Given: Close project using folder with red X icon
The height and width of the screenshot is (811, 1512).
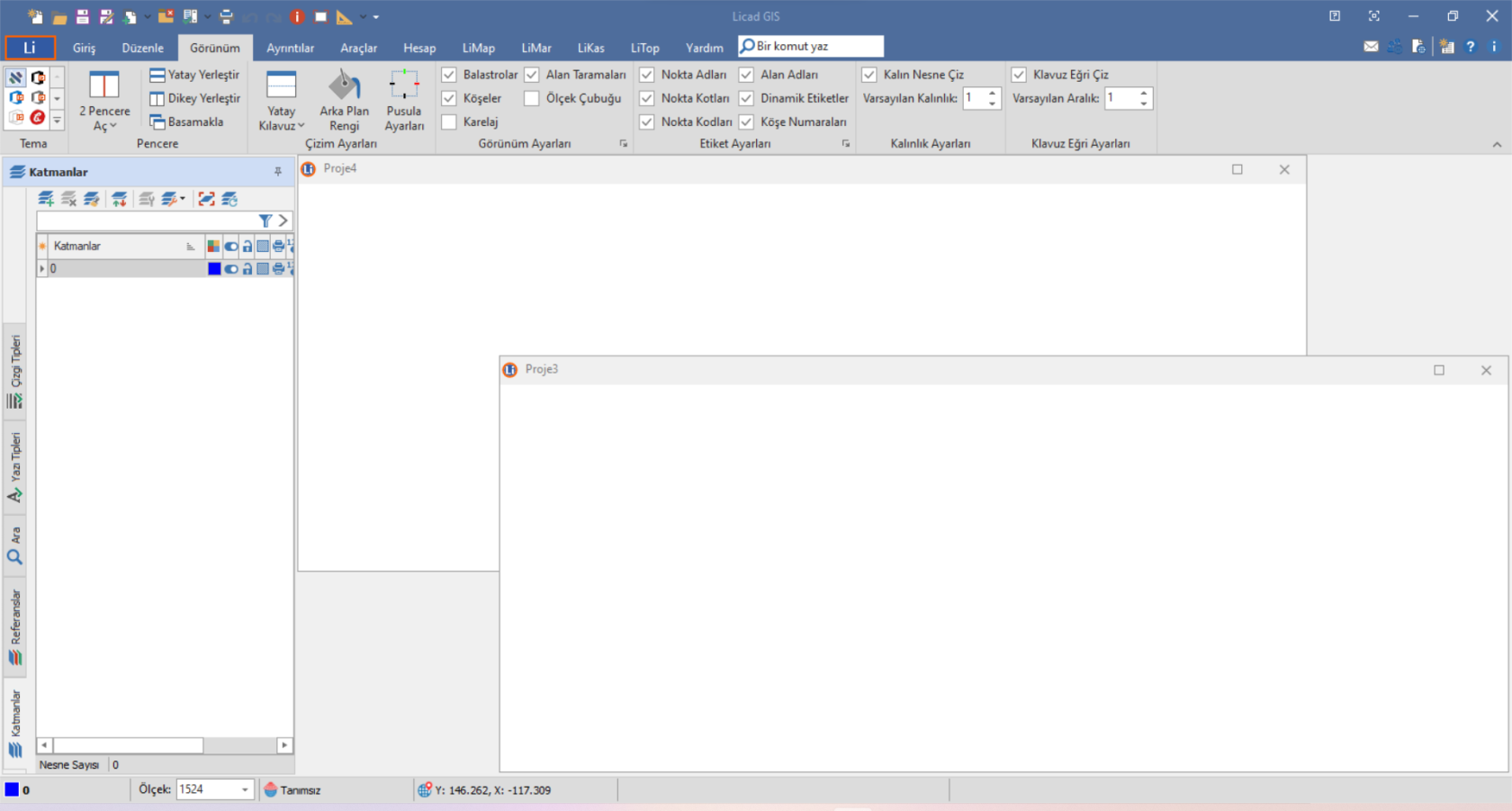Looking at the screenshot, I should pyautogui.click(x=166, y=16).
